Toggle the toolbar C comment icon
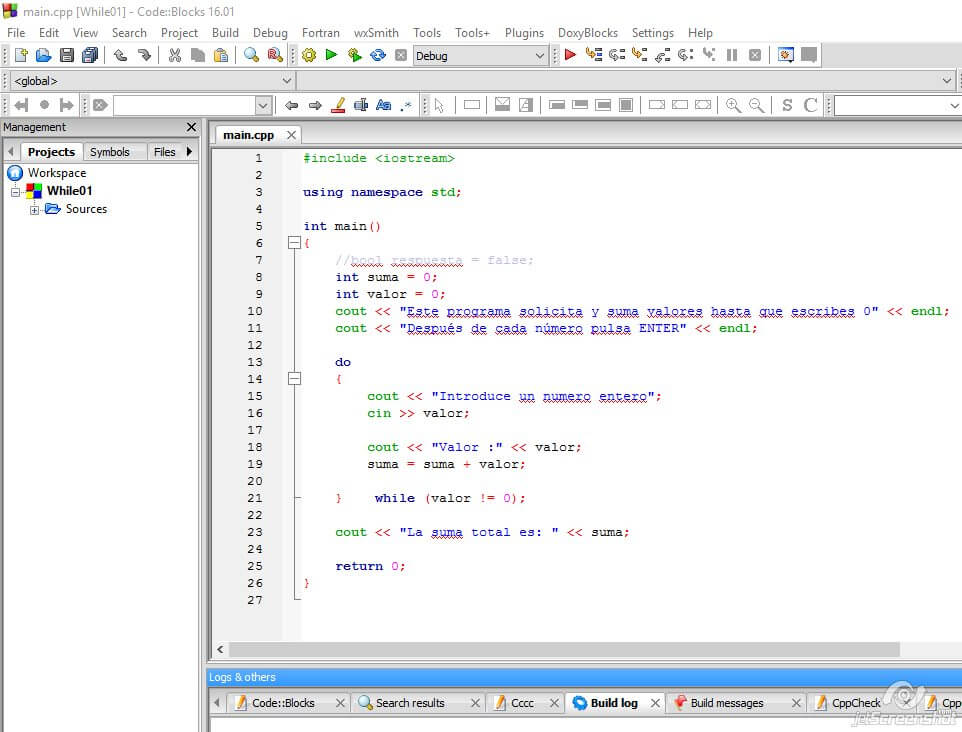The height and width of the screenshot is (732, 962). [x=810, y=105]
